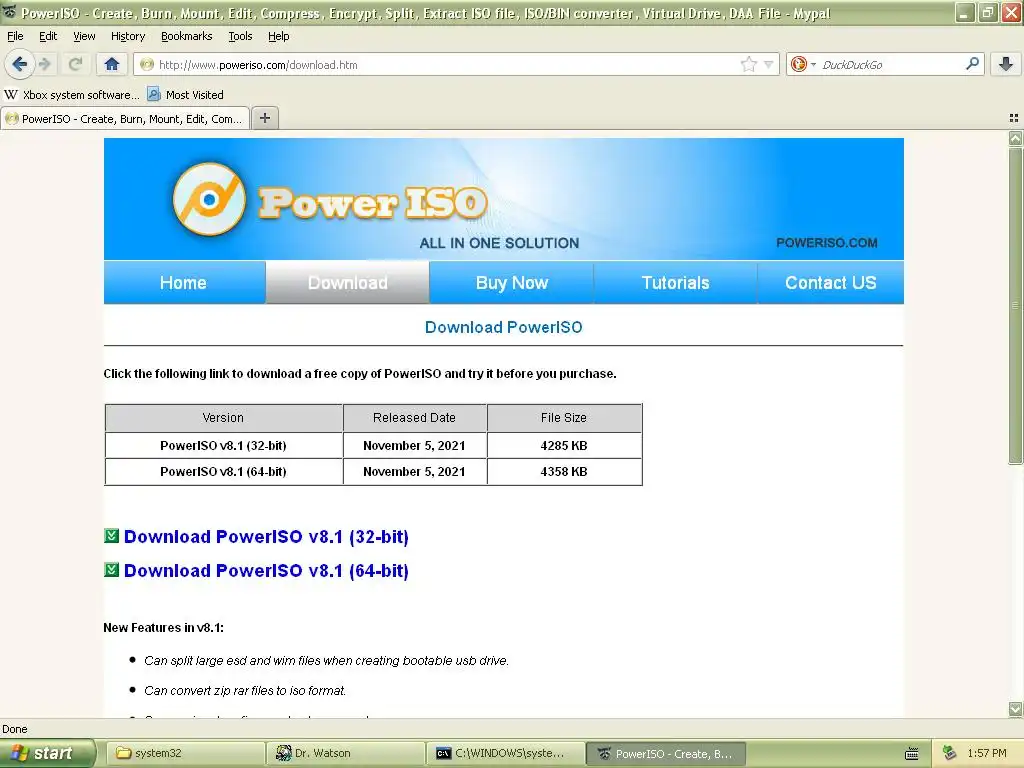Click the Safely Remove Hardware tray icon
Image resolution: width=1024 pixels, height=768 pixels.
(949, 754)
